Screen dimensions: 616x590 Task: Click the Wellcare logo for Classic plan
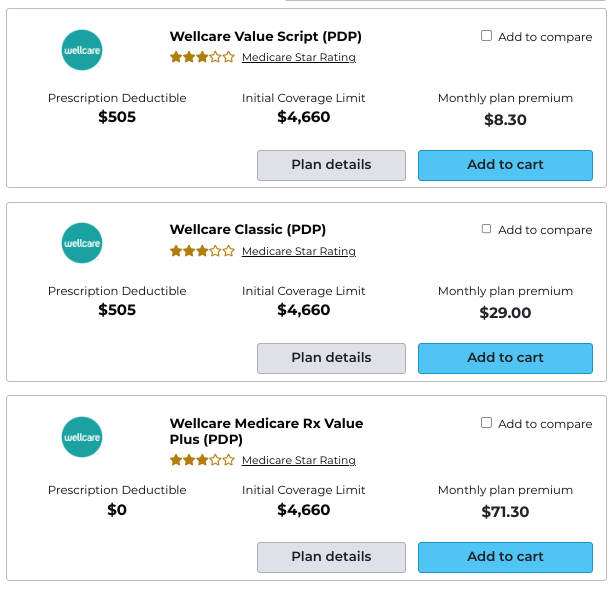tap(82, 243)
